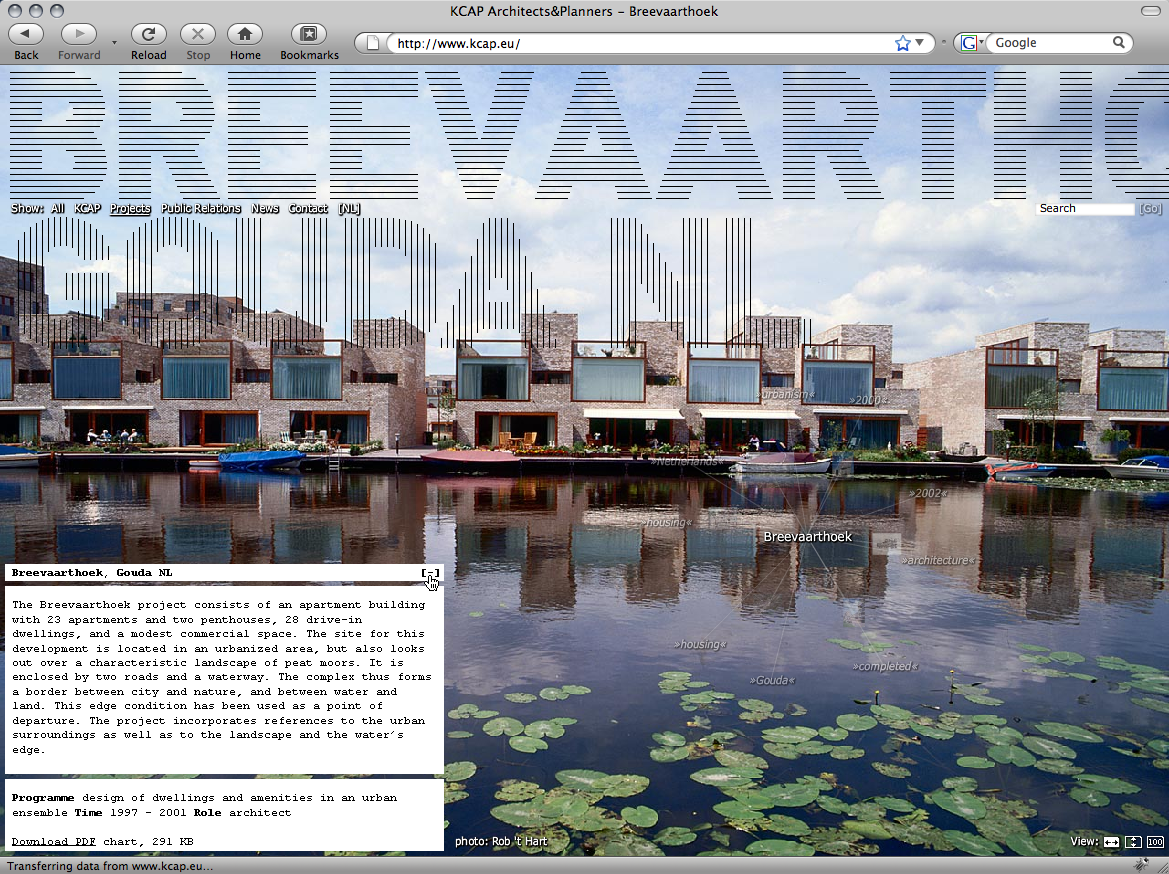Bookmark this page with the star icon
This screenshot has height=874, width=1169.
coord(903,43)
